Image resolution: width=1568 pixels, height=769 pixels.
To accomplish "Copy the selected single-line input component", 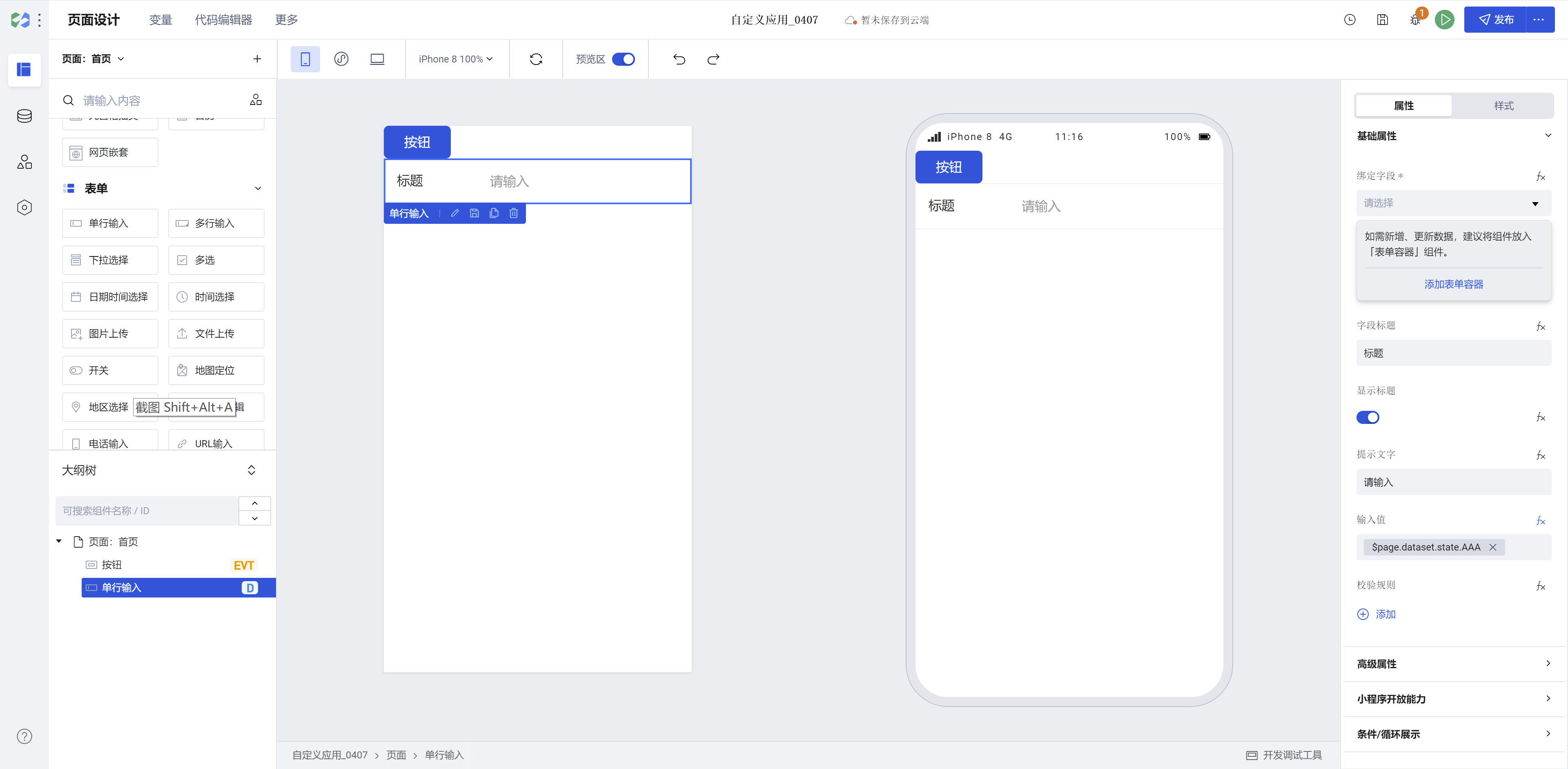I will tap(494, 213).
